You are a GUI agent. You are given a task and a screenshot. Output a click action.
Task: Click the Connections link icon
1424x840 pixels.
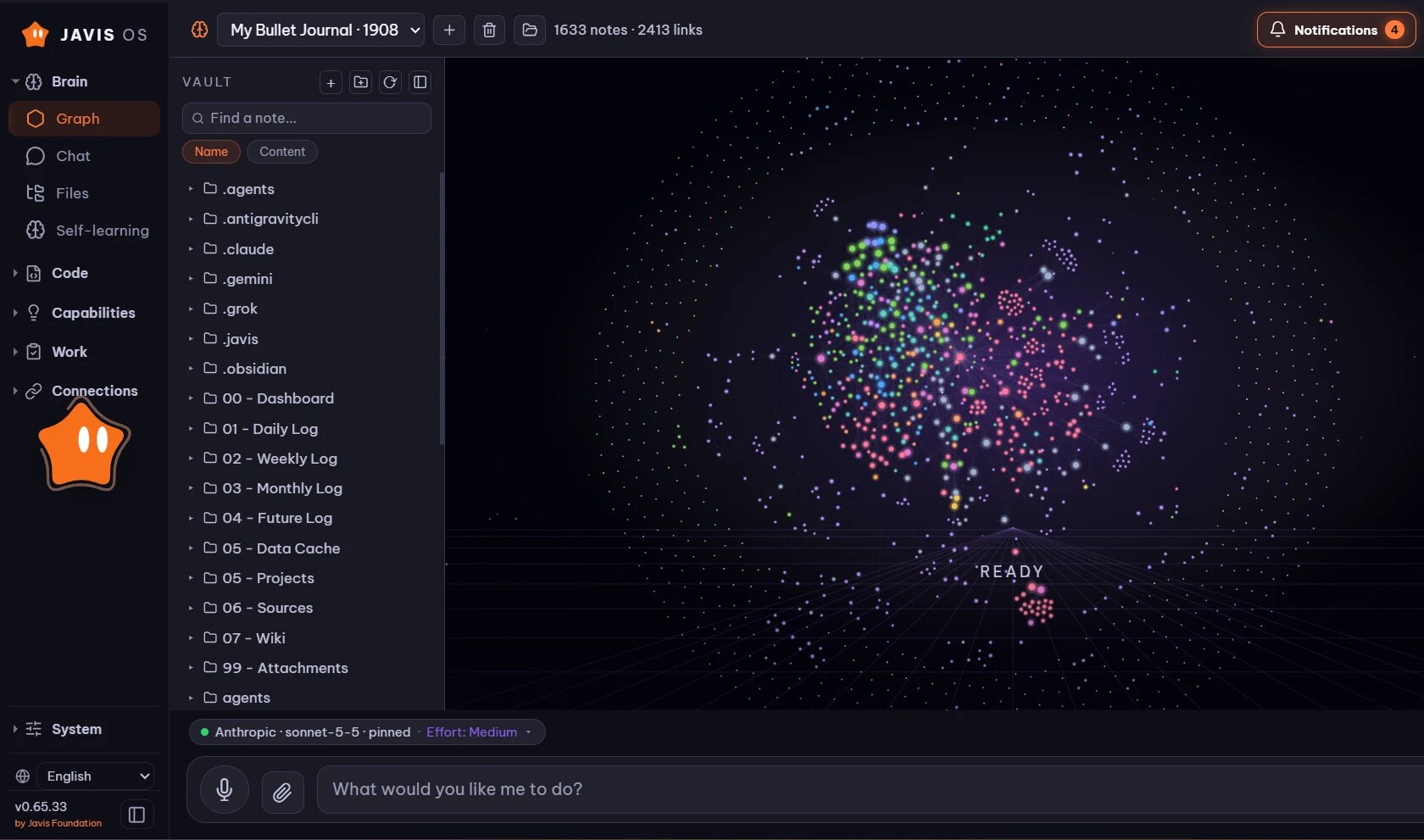pyautogui.click(x=34, y=391)
